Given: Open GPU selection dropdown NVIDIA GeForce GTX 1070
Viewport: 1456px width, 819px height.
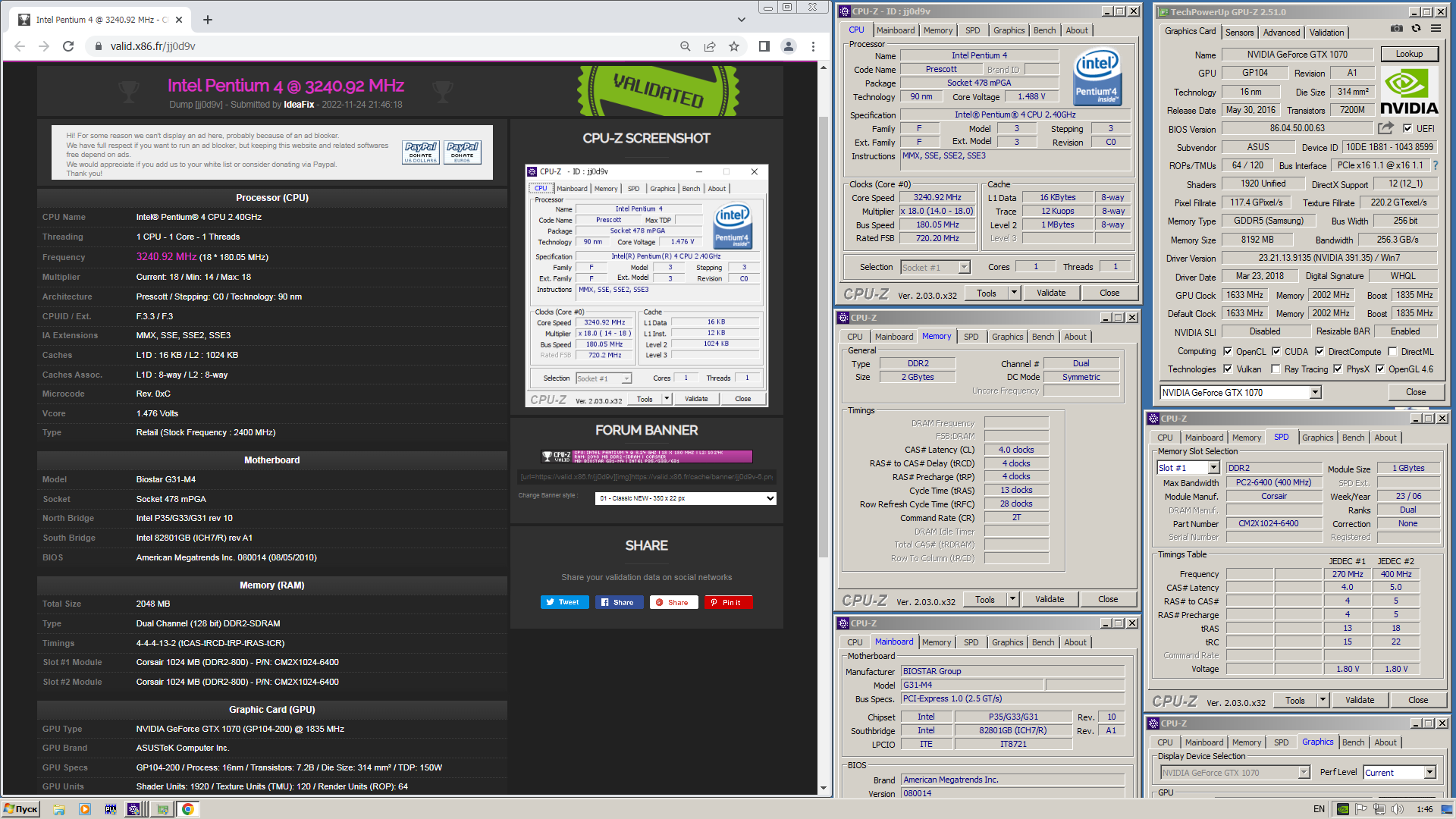Looking at the screenshot, I should click(x=1241, y=393).
